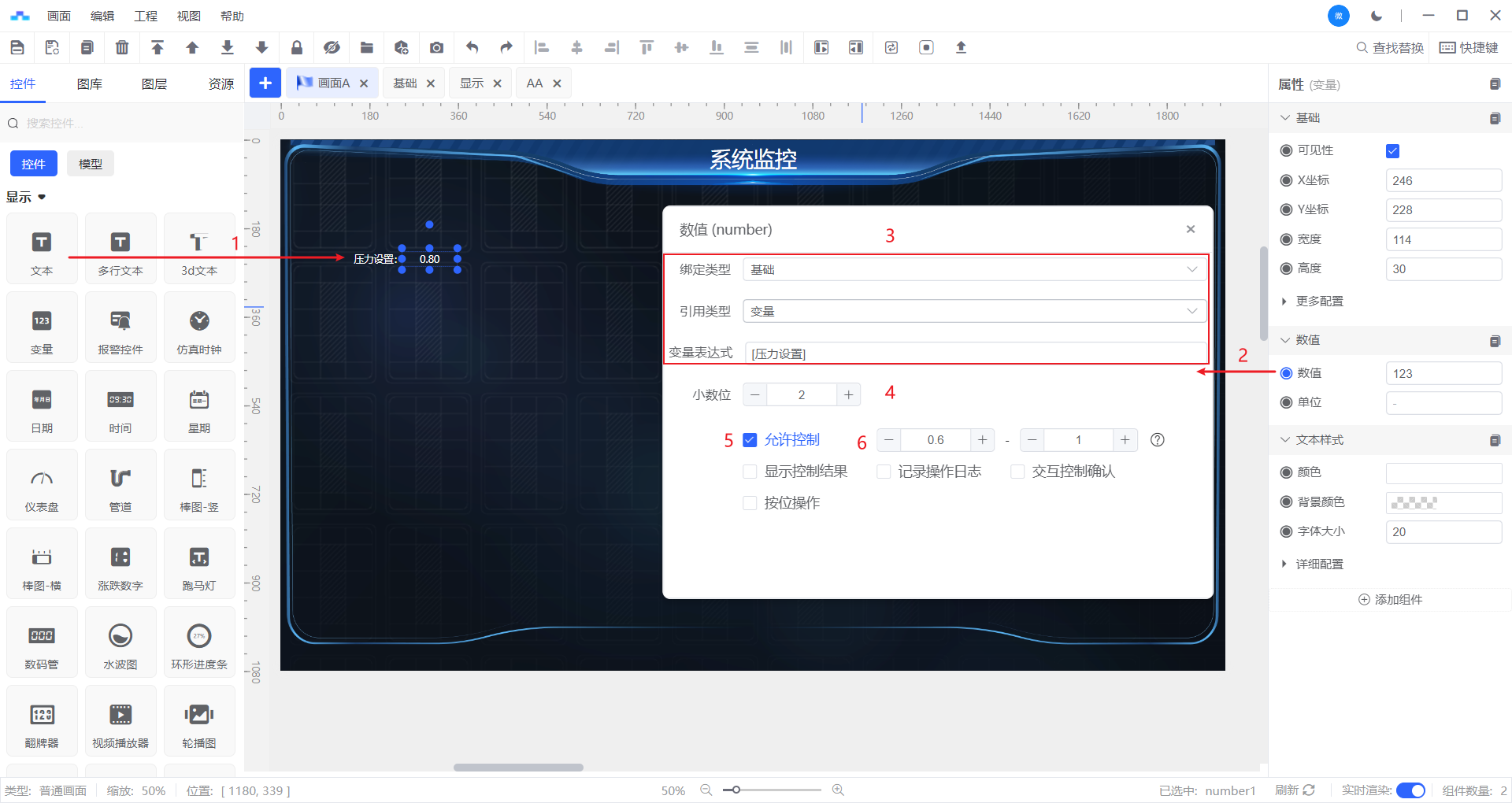
Task: Click the 变量表达式 input field
Action: pos(973,353)
